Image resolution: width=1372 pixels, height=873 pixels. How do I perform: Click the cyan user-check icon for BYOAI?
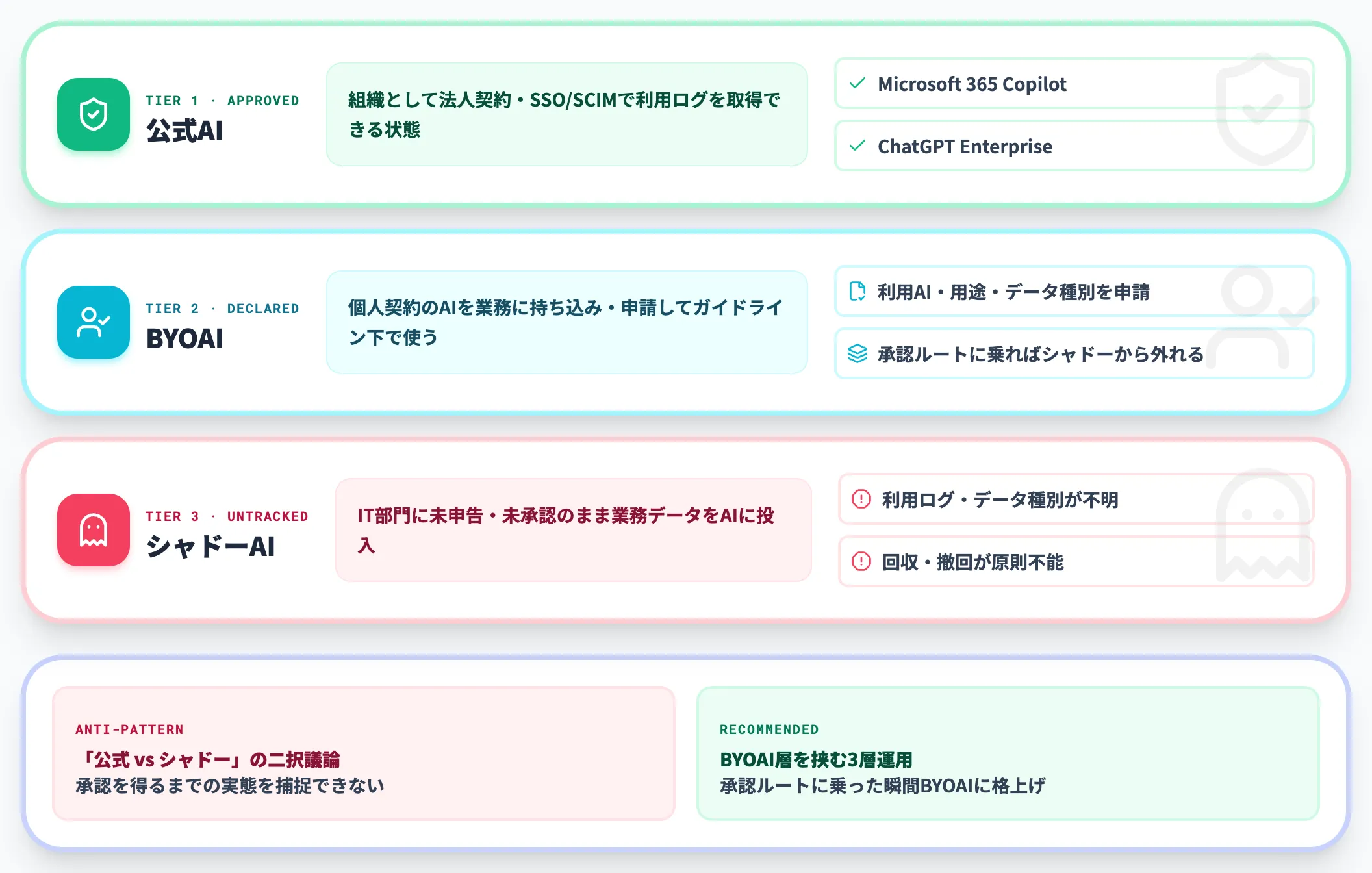[94, 322]
